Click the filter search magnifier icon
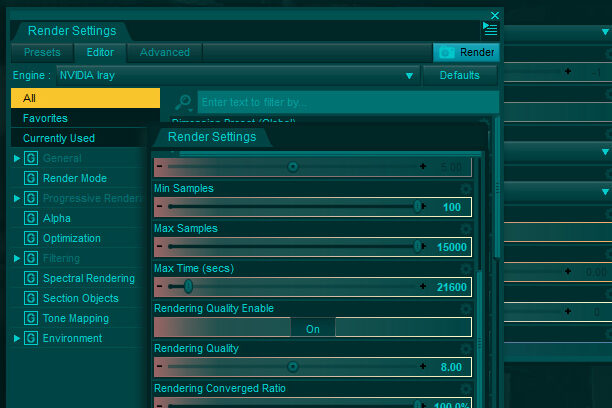The width and height of the screenshot is (612, 408). click(x=183, y=102)
